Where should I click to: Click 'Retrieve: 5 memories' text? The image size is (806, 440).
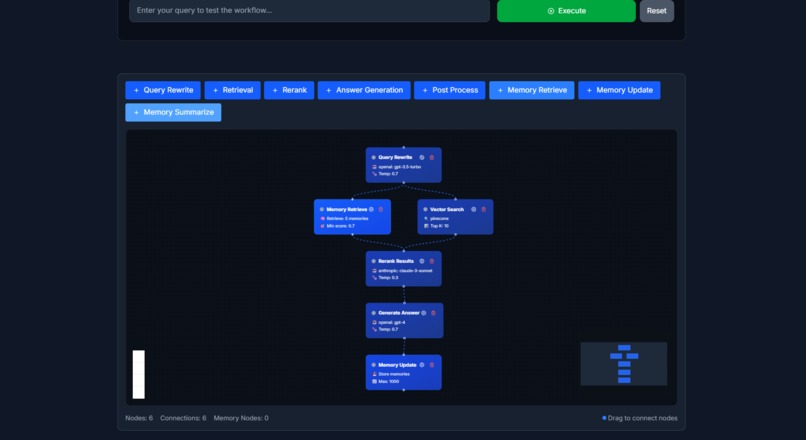(347, 218)
